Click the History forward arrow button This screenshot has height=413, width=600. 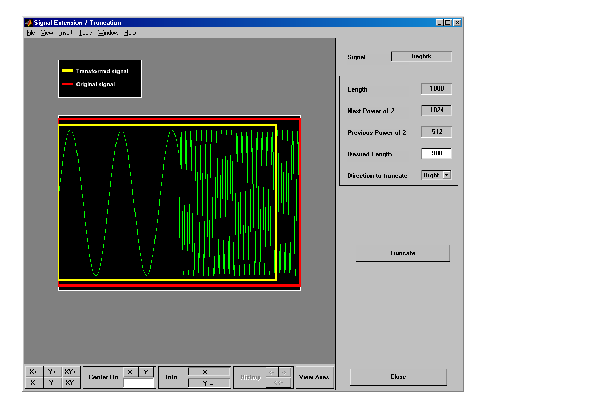(x=285, y=372)
